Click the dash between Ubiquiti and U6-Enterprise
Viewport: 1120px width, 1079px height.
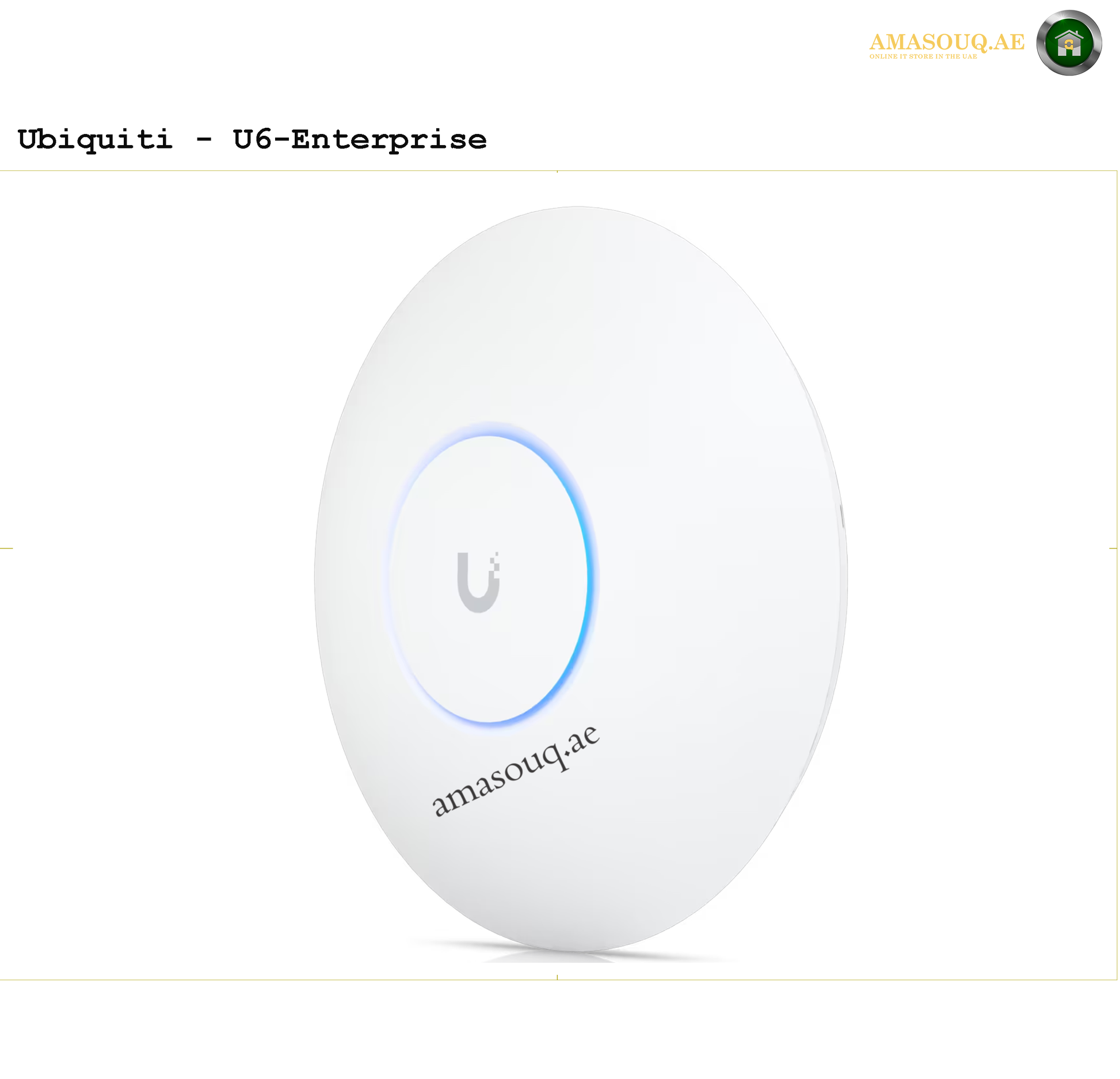pos(204,140)
